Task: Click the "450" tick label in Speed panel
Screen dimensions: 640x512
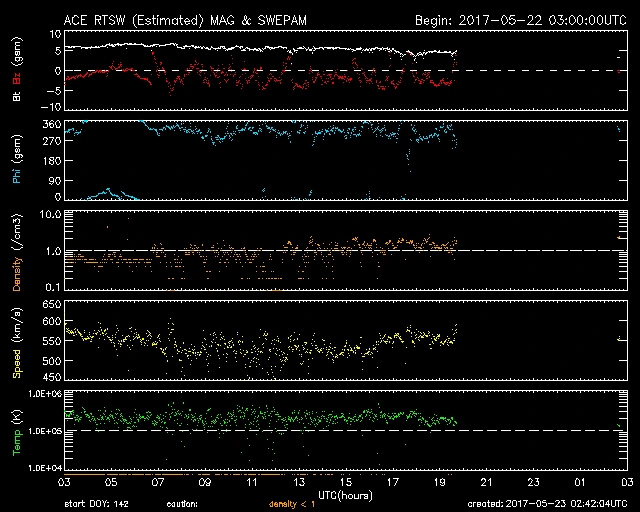Action: [x=52, y=377]
